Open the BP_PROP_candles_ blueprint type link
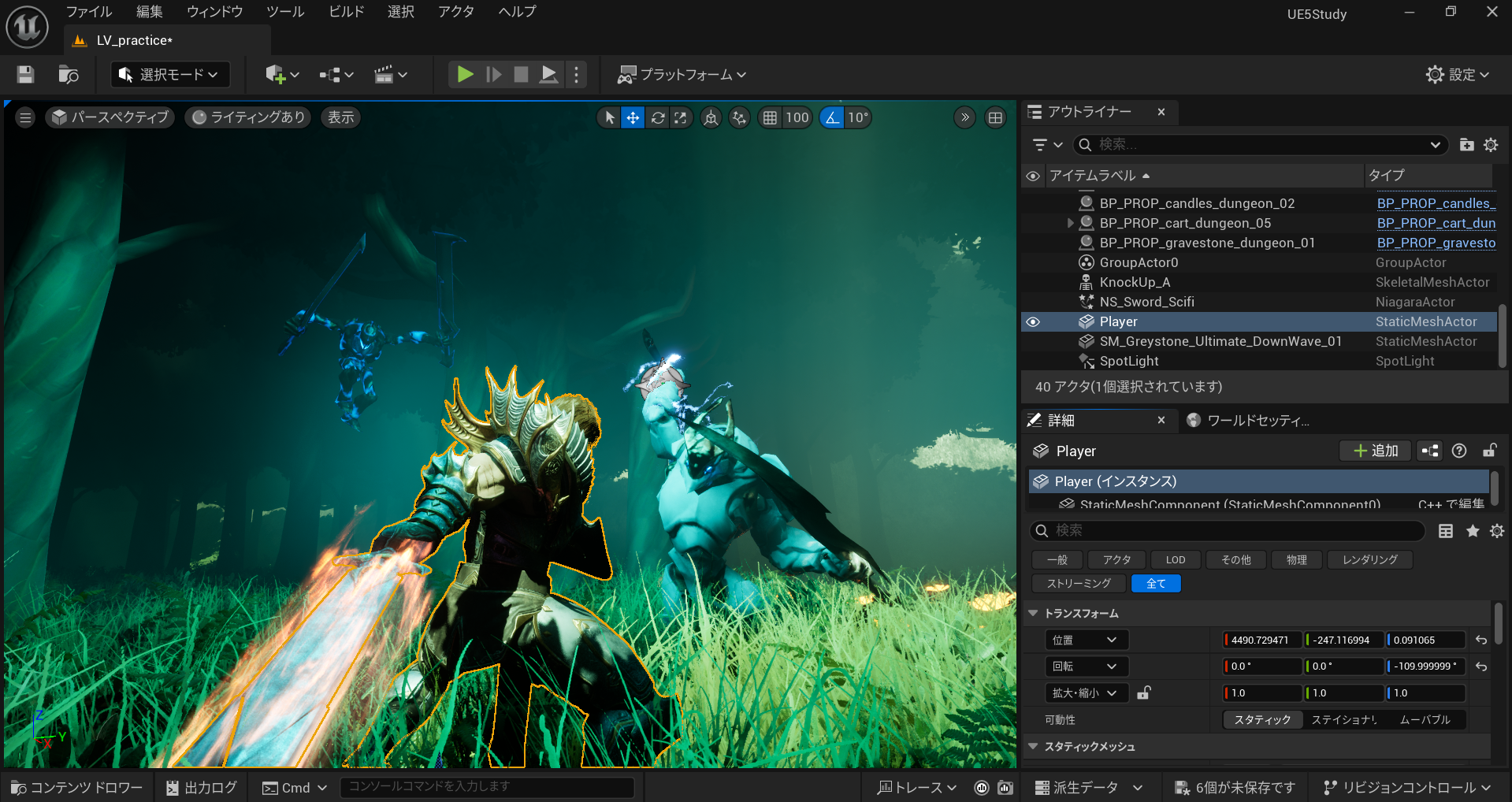Image resolution: width=1512 pixels, height=802 pixels. [1436, 203]
